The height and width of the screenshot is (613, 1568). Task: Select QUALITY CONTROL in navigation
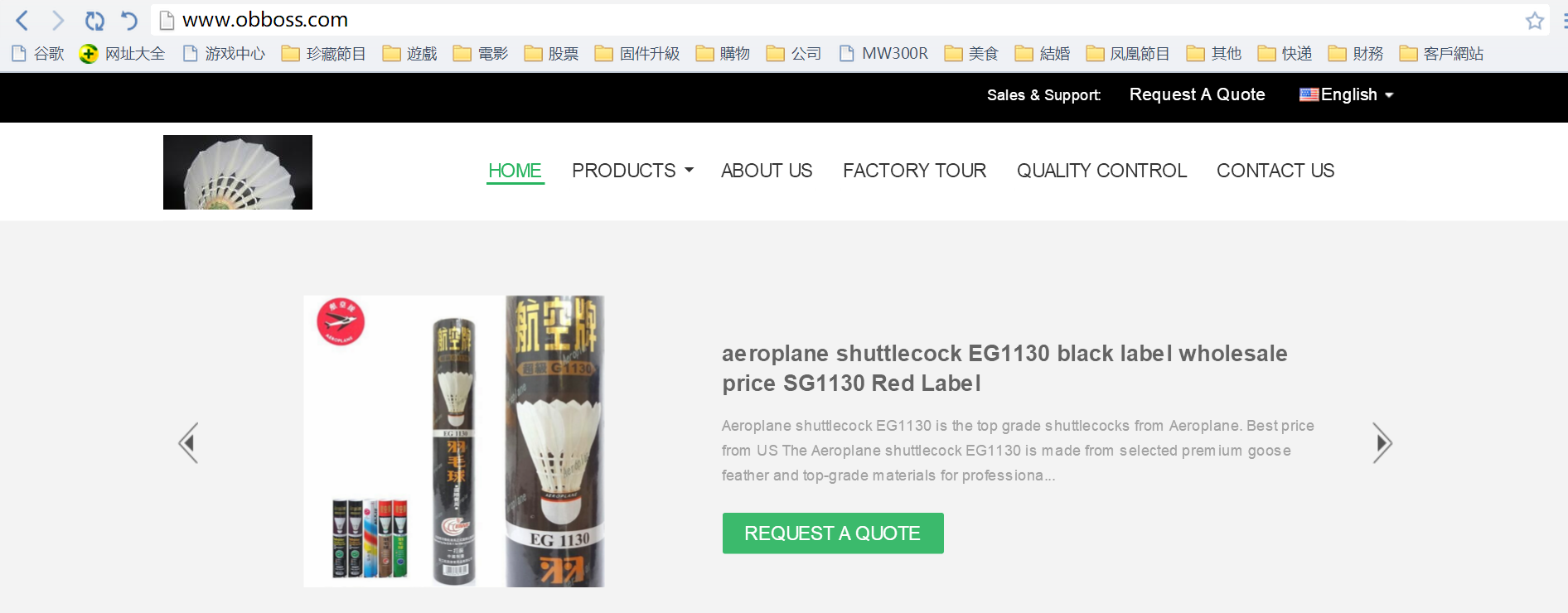pos(1101,171)
